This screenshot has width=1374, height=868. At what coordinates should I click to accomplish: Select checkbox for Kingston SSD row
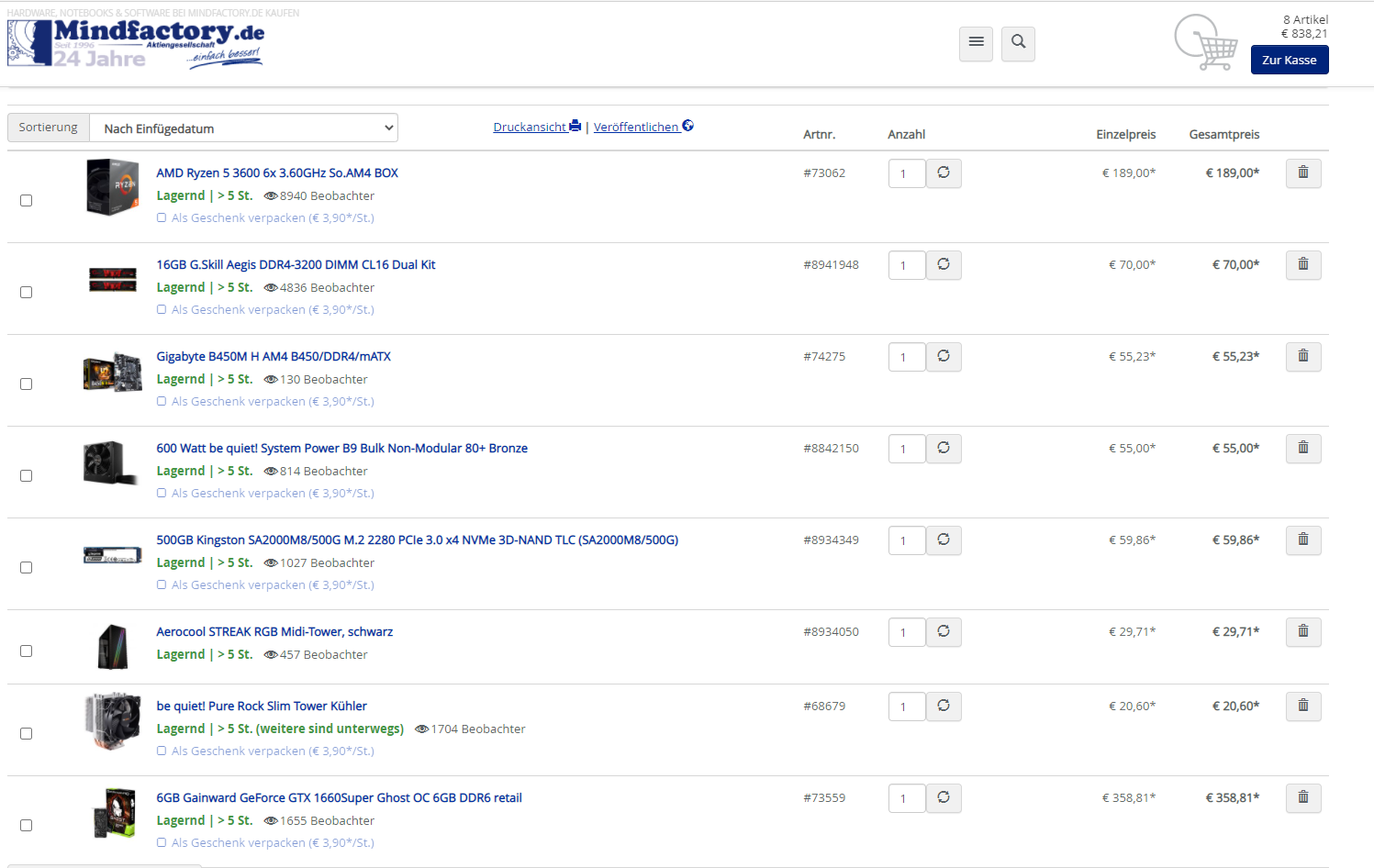point(27,567)
